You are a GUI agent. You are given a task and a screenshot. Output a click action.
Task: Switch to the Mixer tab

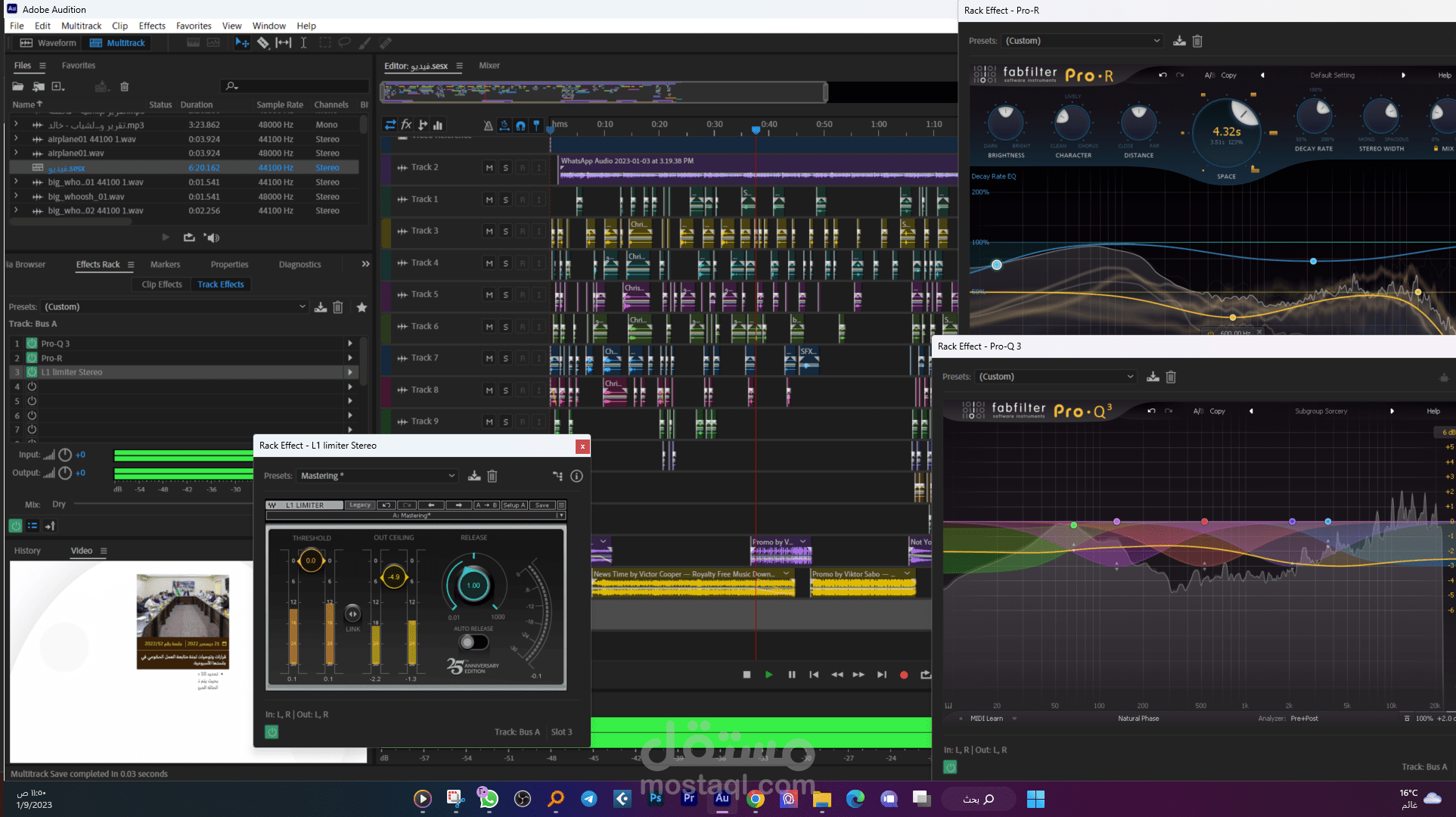tap(489, 66)
